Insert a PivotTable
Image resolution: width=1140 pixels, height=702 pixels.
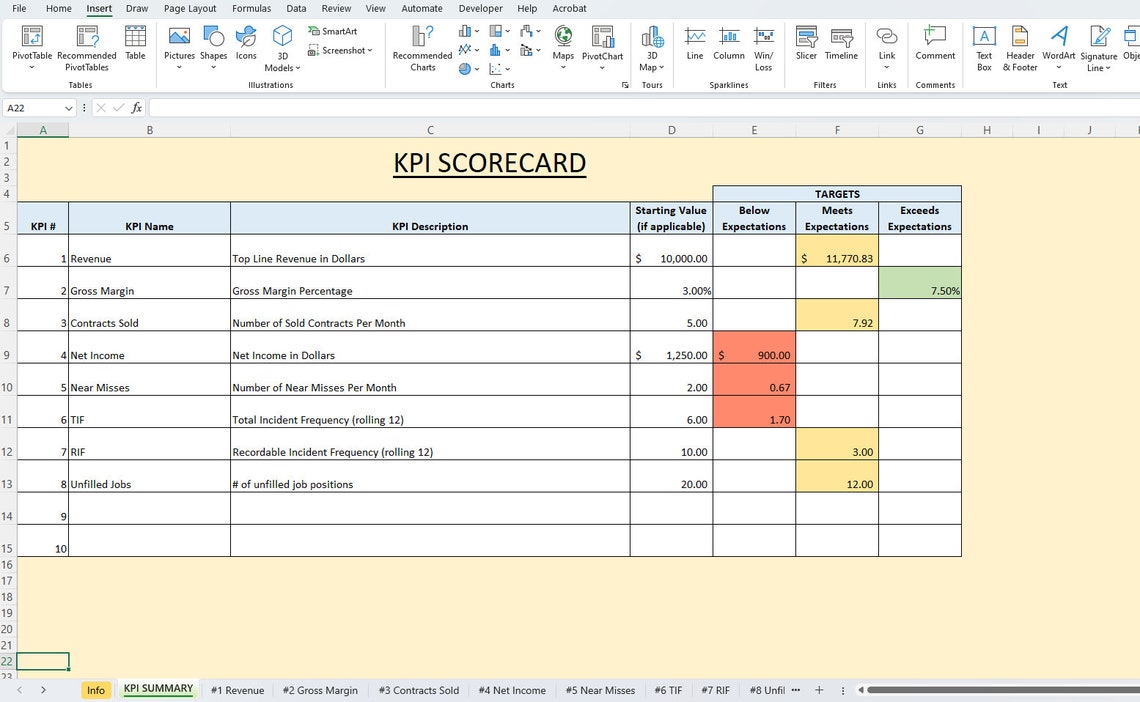click(x=31, y=47)
